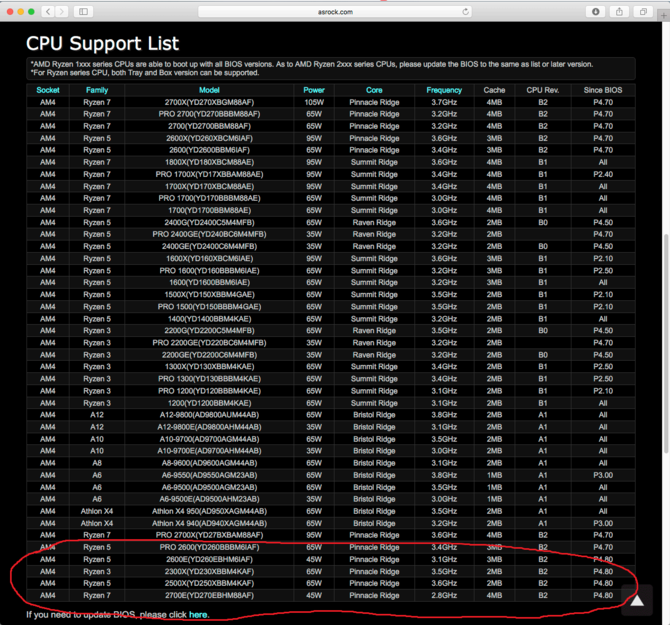Click the 105W power cell
Image resolution: width=670 pixels, height=625 pixels.
click(314, 102)
